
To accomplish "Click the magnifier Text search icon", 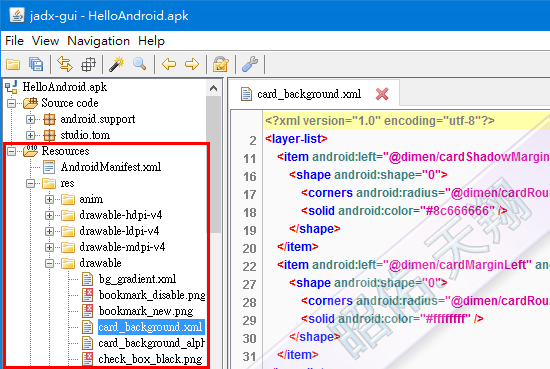I will click(140, 64).
